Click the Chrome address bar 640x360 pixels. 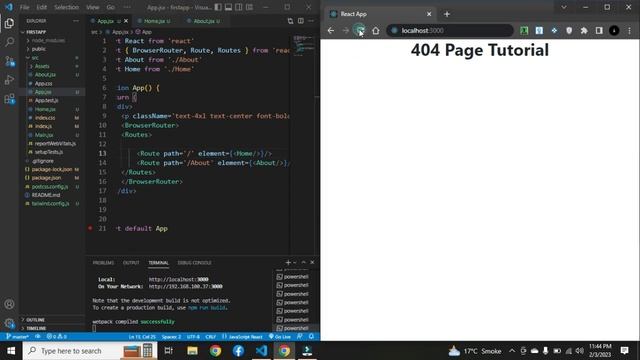(x=450, y=30)
